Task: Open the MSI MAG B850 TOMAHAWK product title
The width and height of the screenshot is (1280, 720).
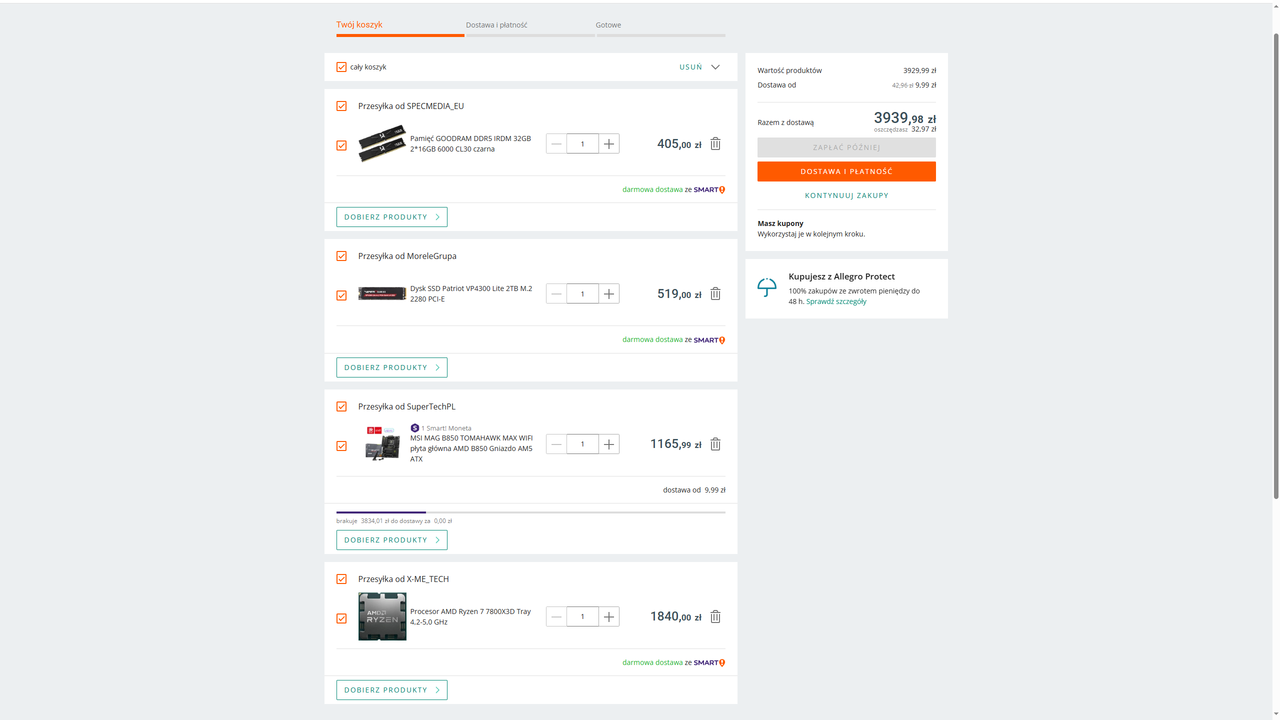Action: pos(471,449)
